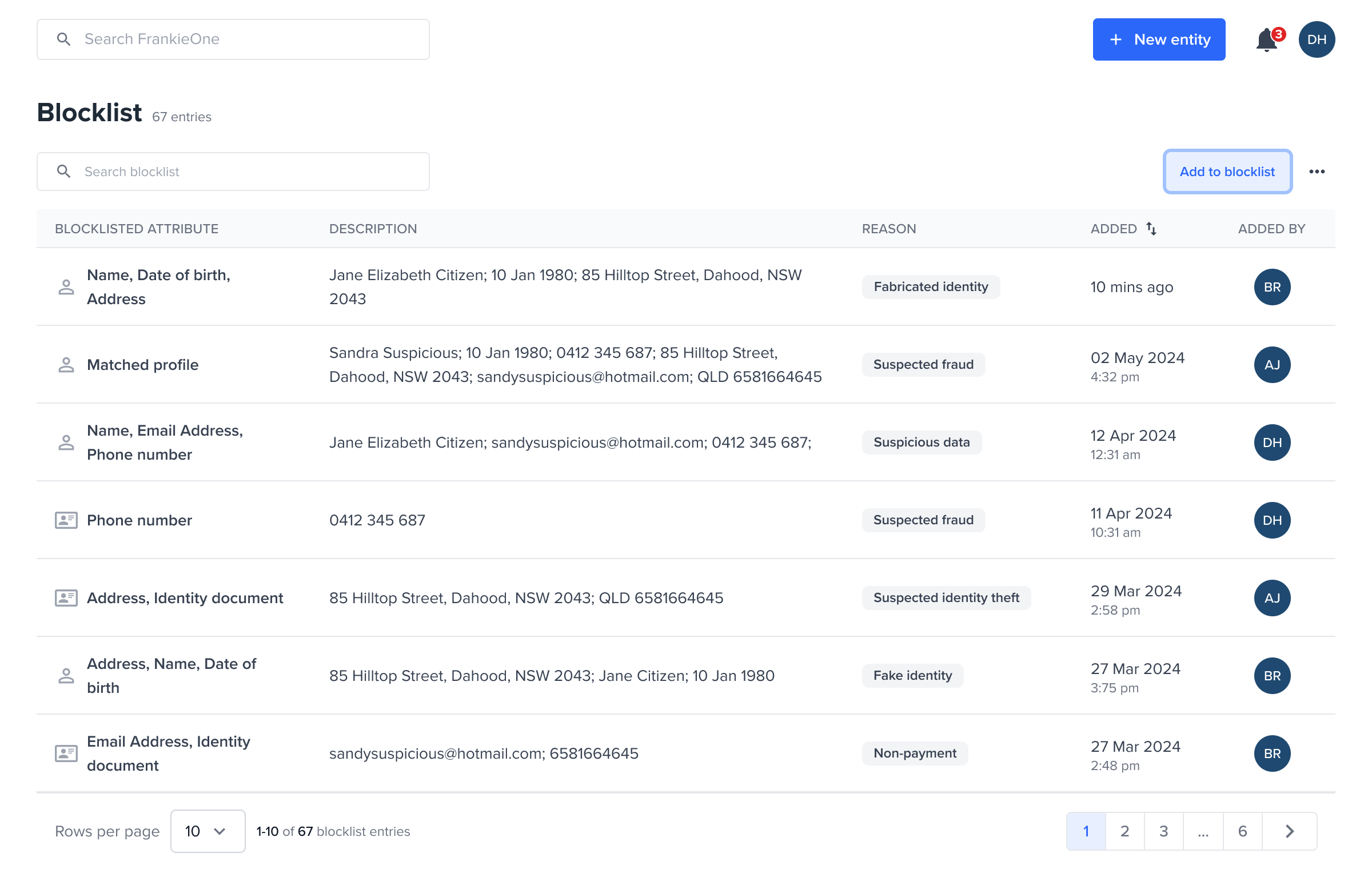Click BR avatar on the Fabricated identity entry
This screenshot has width=1372, height=869.
tap(1271, 287)
